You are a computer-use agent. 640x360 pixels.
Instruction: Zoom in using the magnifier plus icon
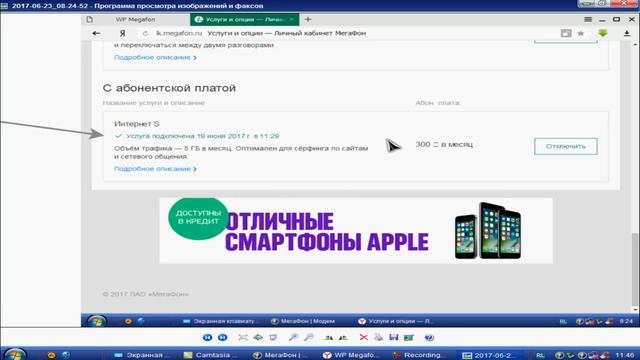(x=293, y=338)
